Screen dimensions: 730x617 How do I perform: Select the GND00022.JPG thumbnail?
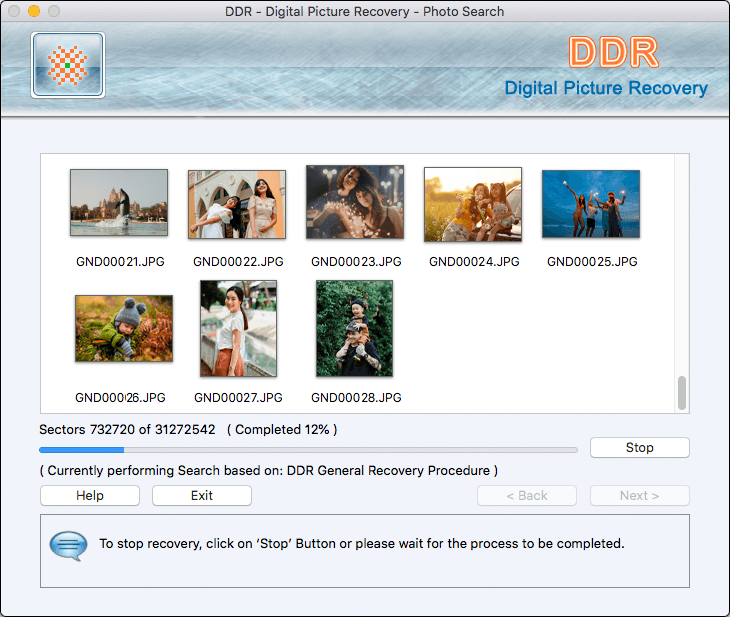[x=237, y=204]
